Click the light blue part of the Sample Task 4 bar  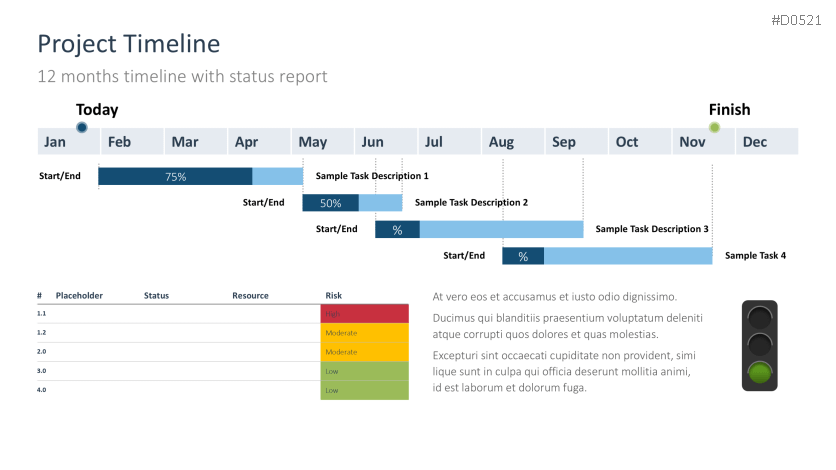click(x=627, y=256)
